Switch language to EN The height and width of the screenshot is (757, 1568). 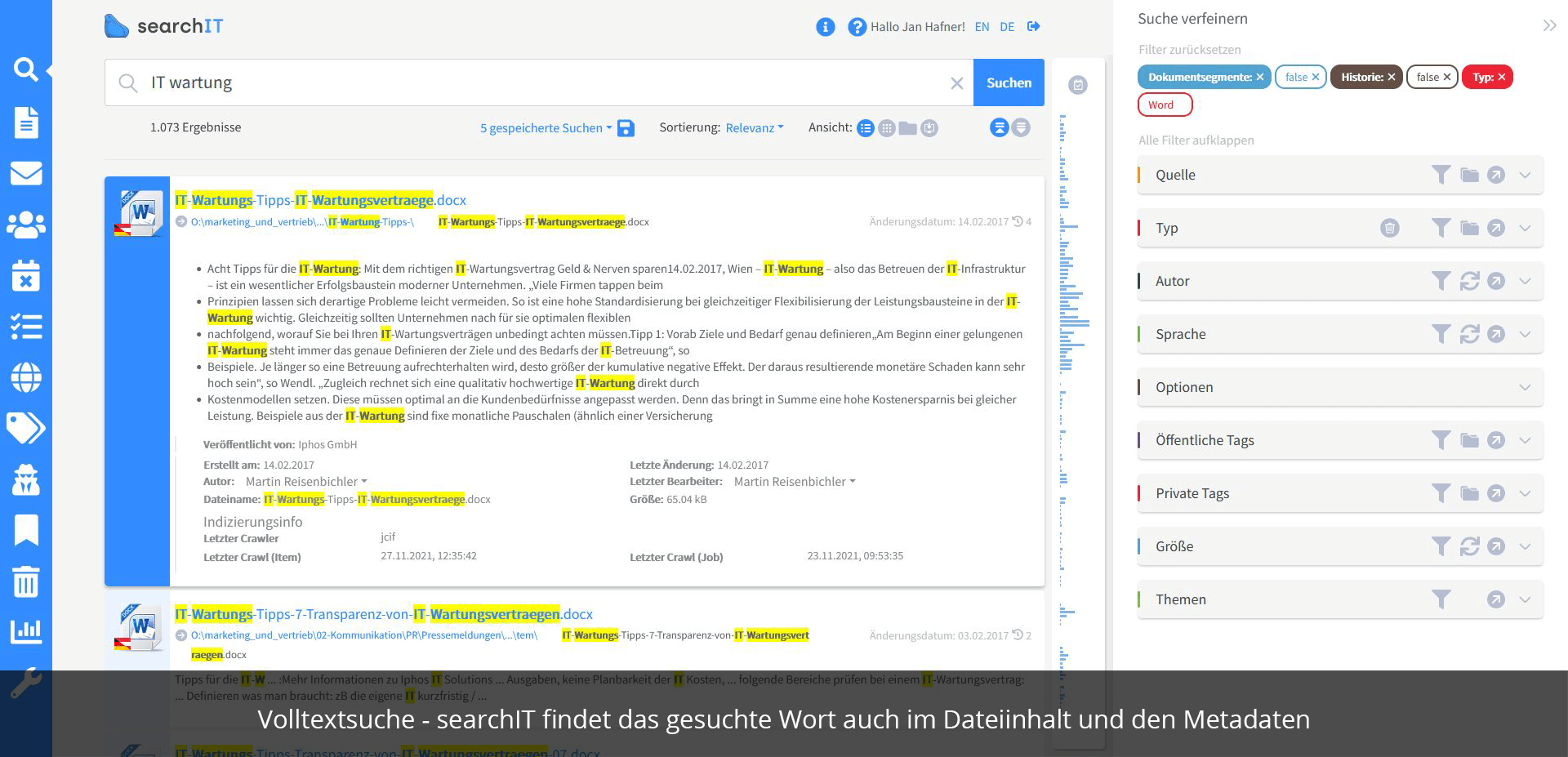pyautogui.click(x=982, y=27)
